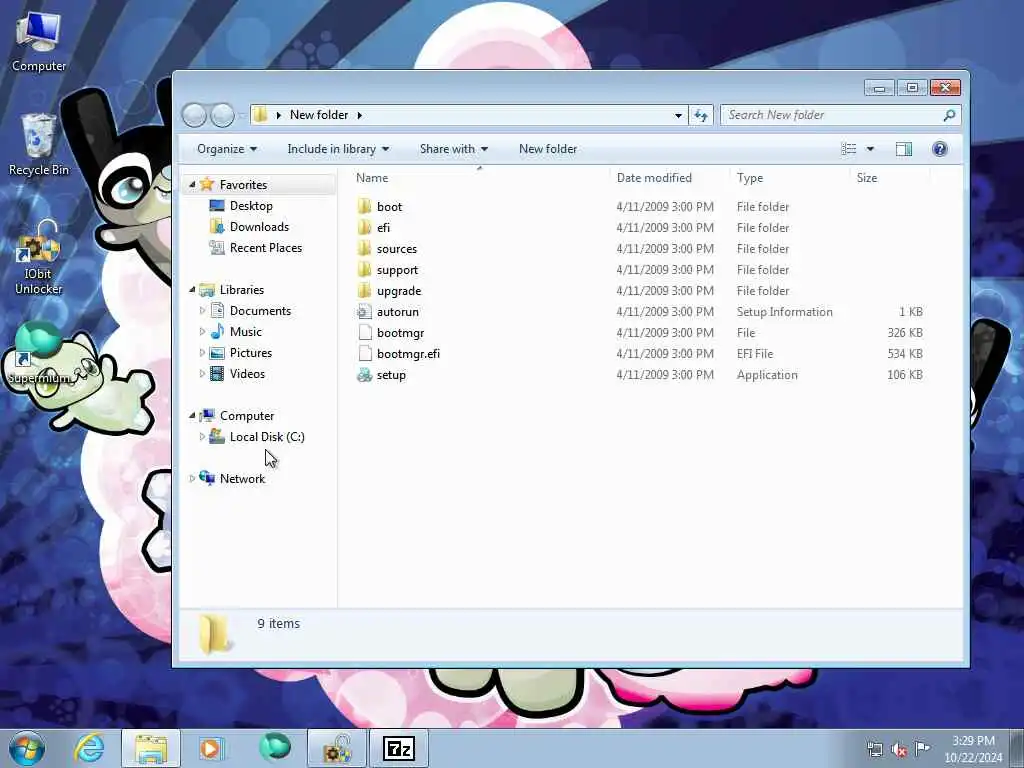Screen dimensions: 1024x768
Task: Select the efi folder row
Action: coord(640,227)
